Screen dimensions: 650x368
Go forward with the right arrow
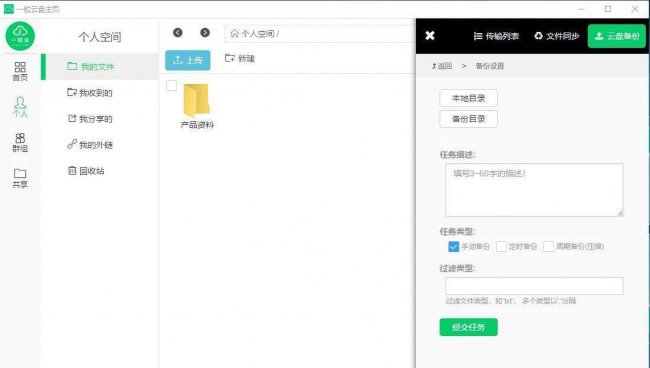[x=205, y=33]
